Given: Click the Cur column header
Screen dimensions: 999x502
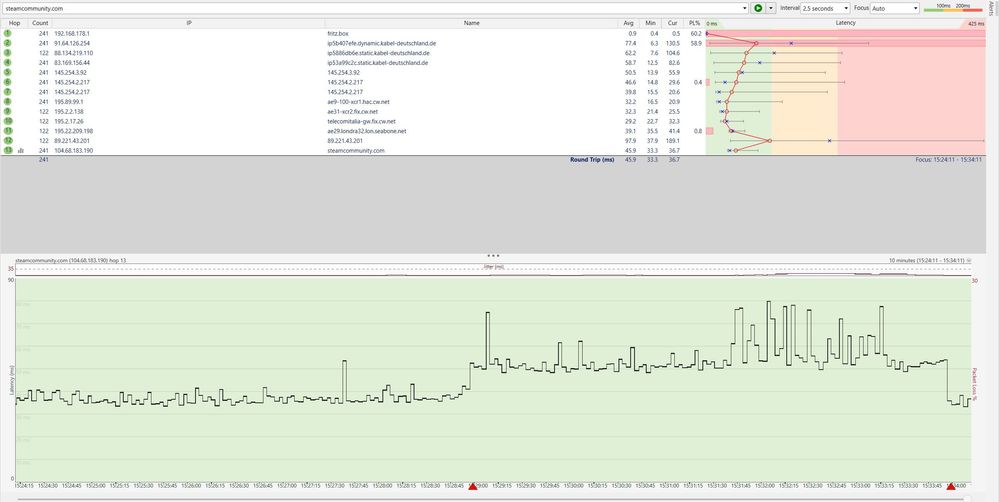Looking at the screenshot, I should [x=672, y=23].
